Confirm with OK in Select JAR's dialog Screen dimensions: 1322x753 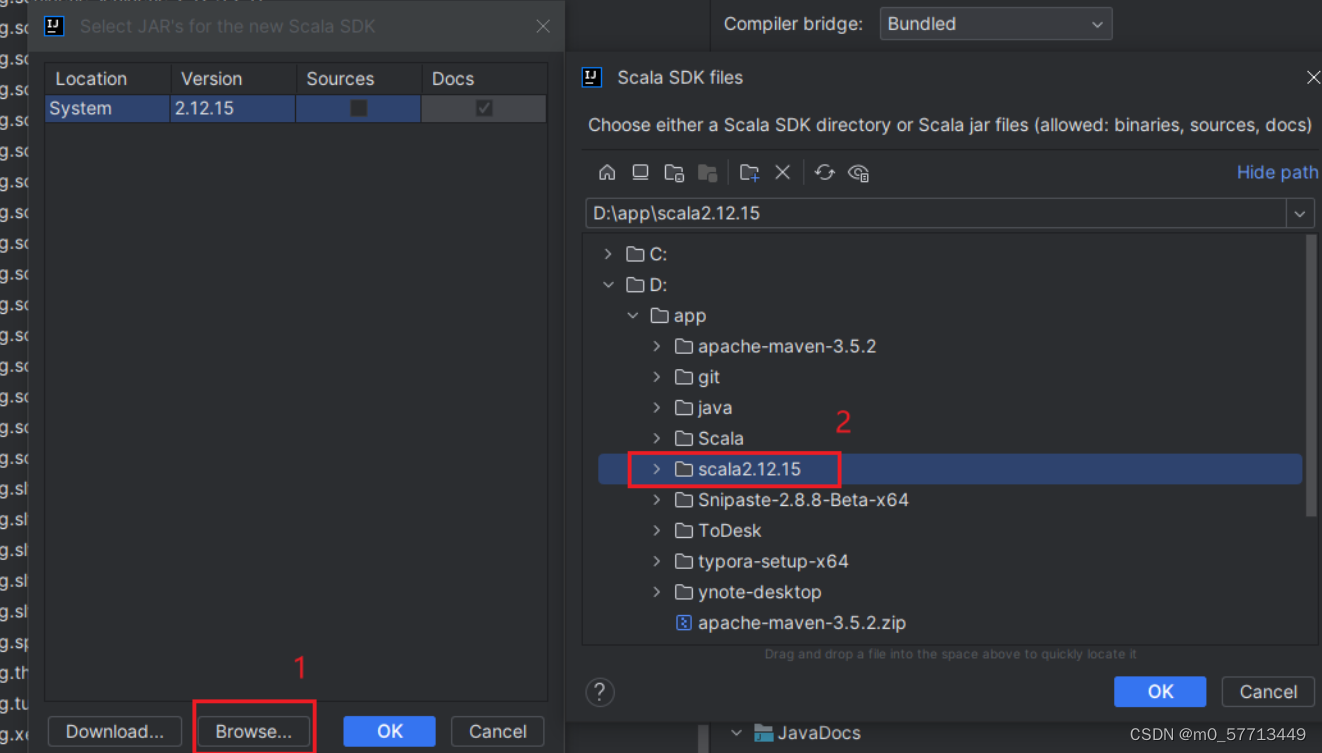point(390,731)
